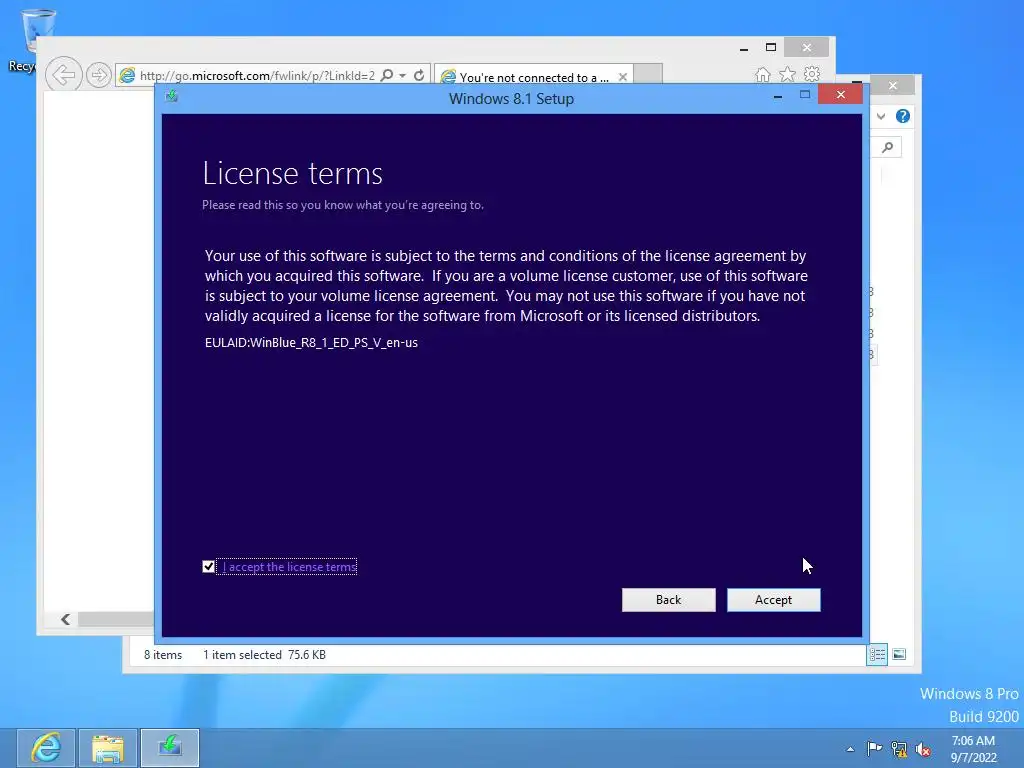Open the Tools gear in Internet Explorer
This screenshot has height=768, width=1024.
[x=812, y=74]
